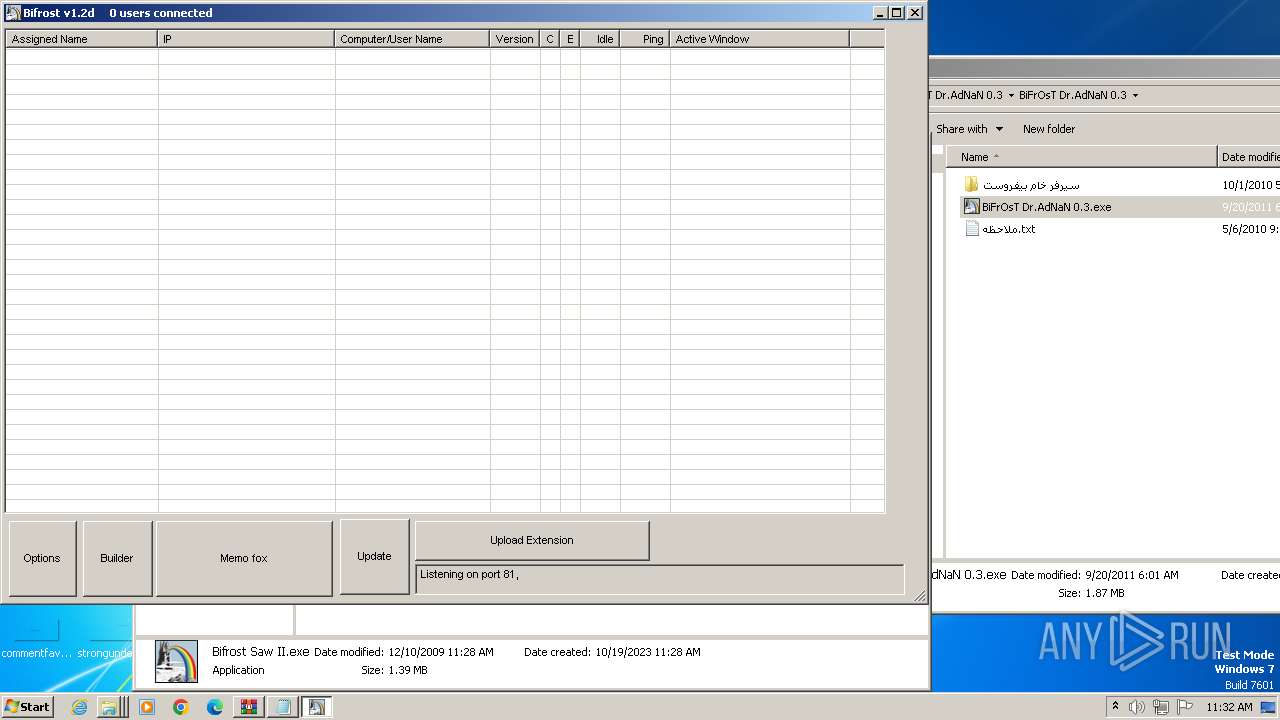
Task: Switch to WinRAR taskbar item
Action: coord(249,707)
